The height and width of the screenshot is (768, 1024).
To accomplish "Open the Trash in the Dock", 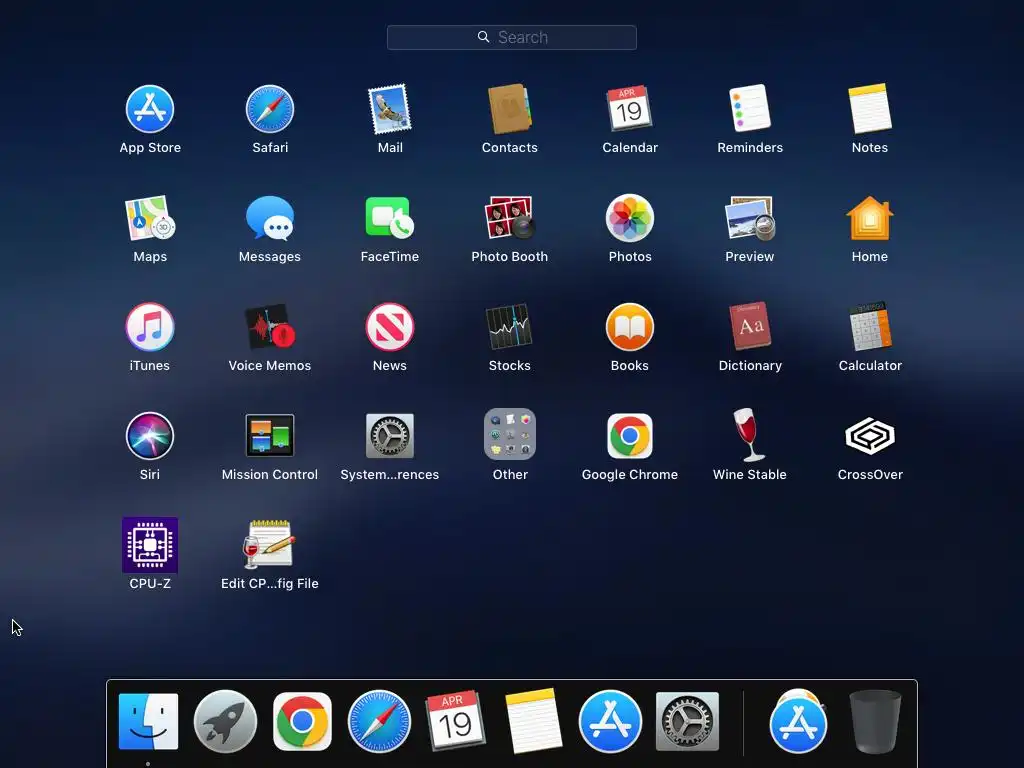I will tap(875, 722).
